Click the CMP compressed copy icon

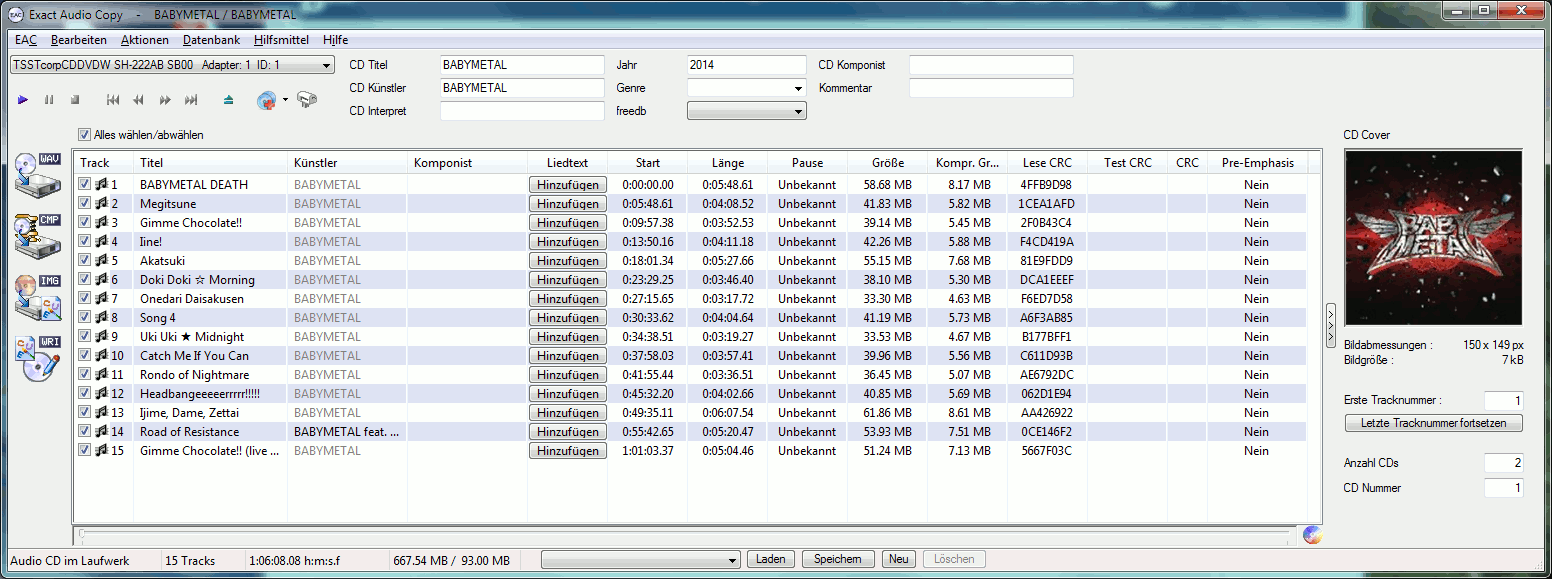pyautogui.click(x=39, y=238)
